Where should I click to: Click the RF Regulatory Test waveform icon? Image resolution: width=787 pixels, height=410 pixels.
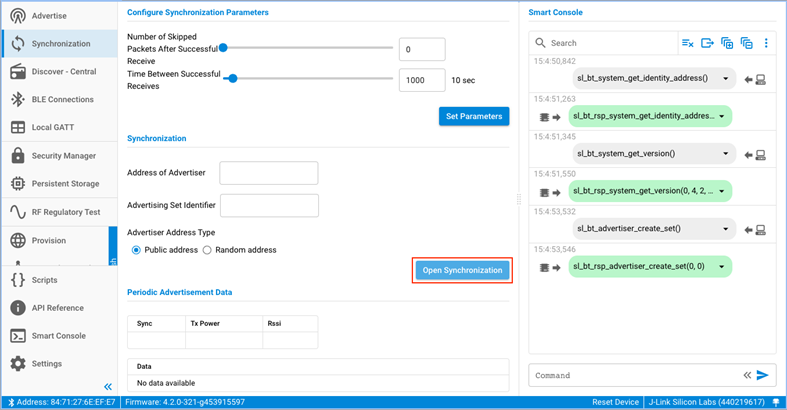pos(18,212)
